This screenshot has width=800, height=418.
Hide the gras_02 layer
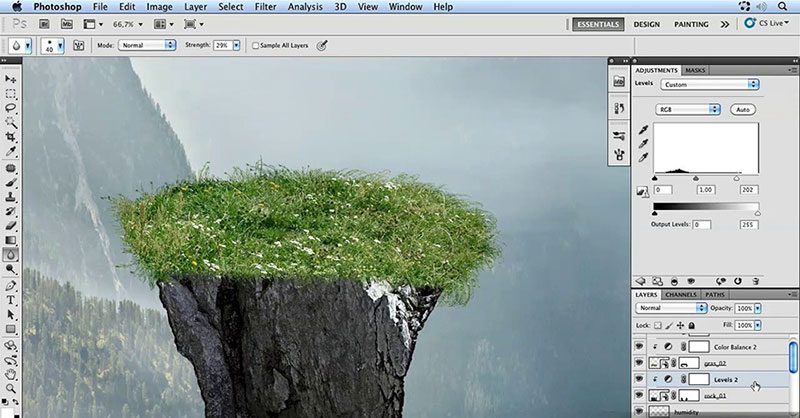pyautogui.click(x=639, y=363)
